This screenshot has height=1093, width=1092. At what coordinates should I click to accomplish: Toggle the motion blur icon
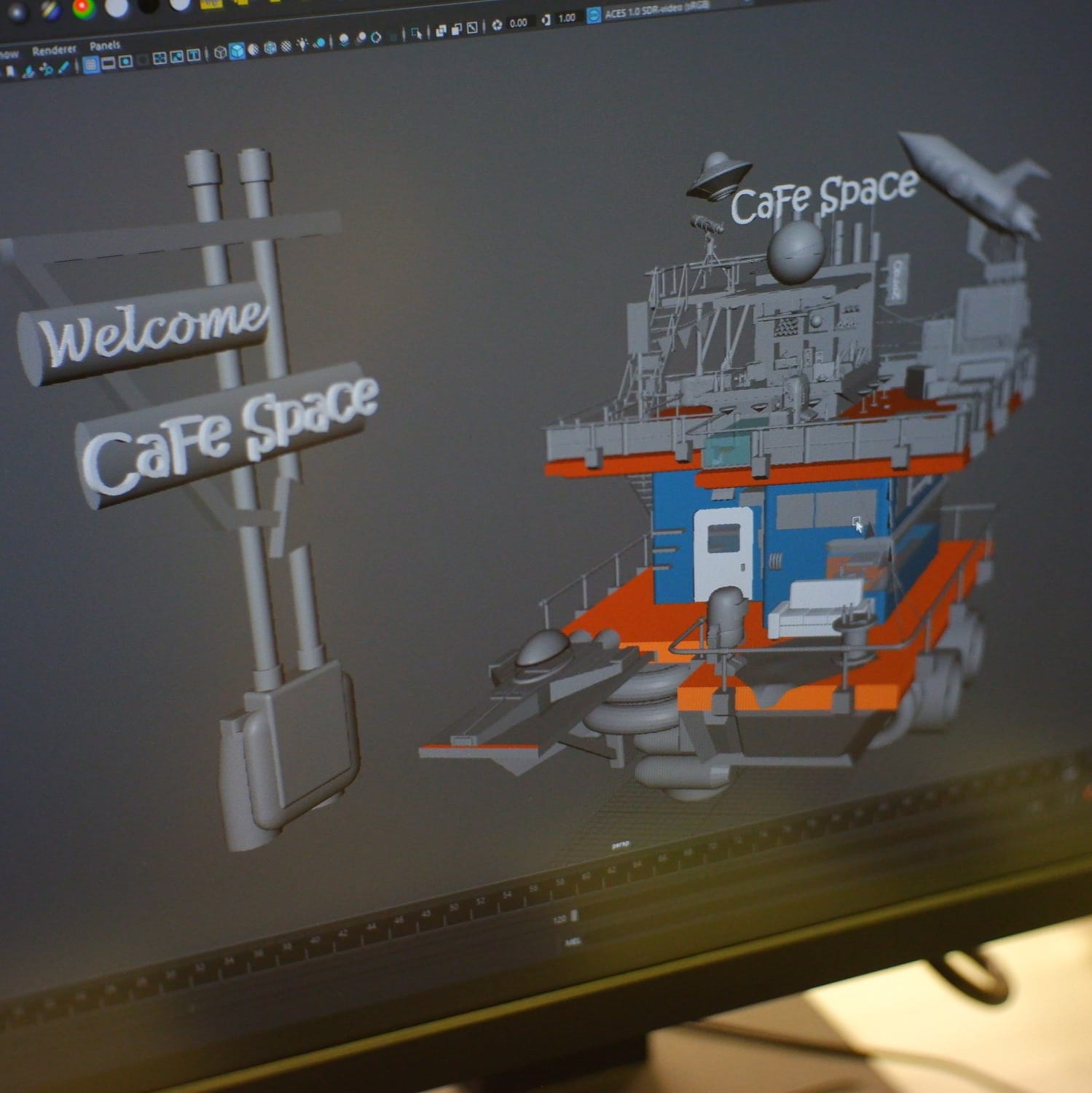[361, 38]
